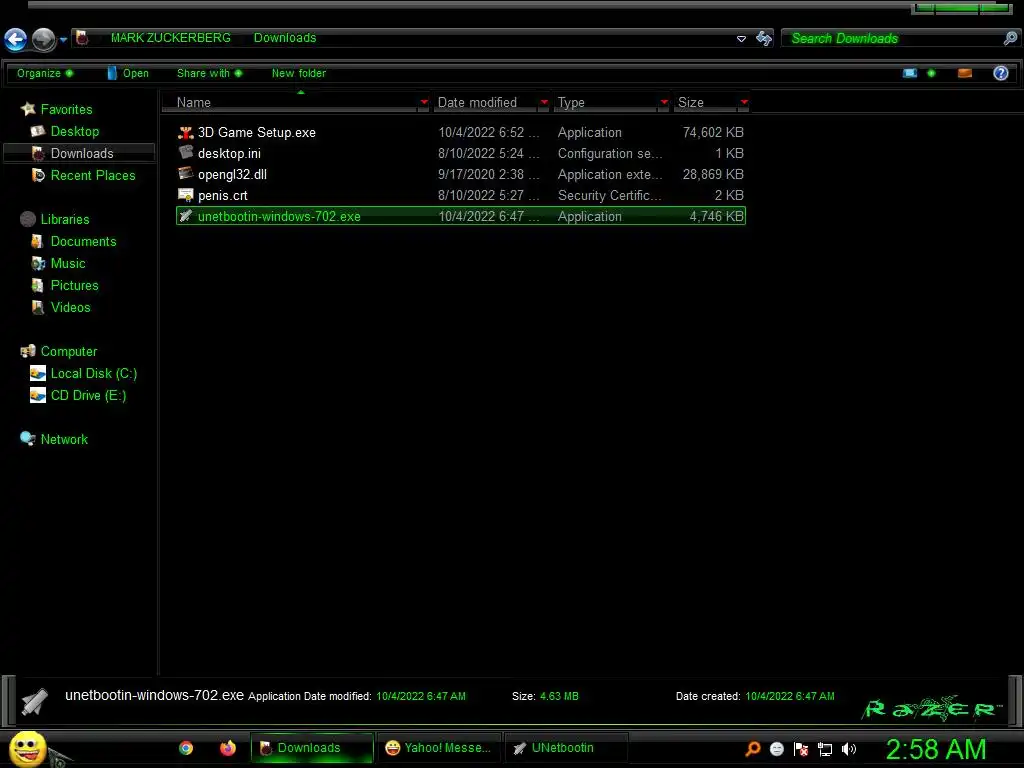The height and width of the screenshot is (768, 1024).
Task: Select the .crt security certificate file icon
Action: [x=185, y=195]
